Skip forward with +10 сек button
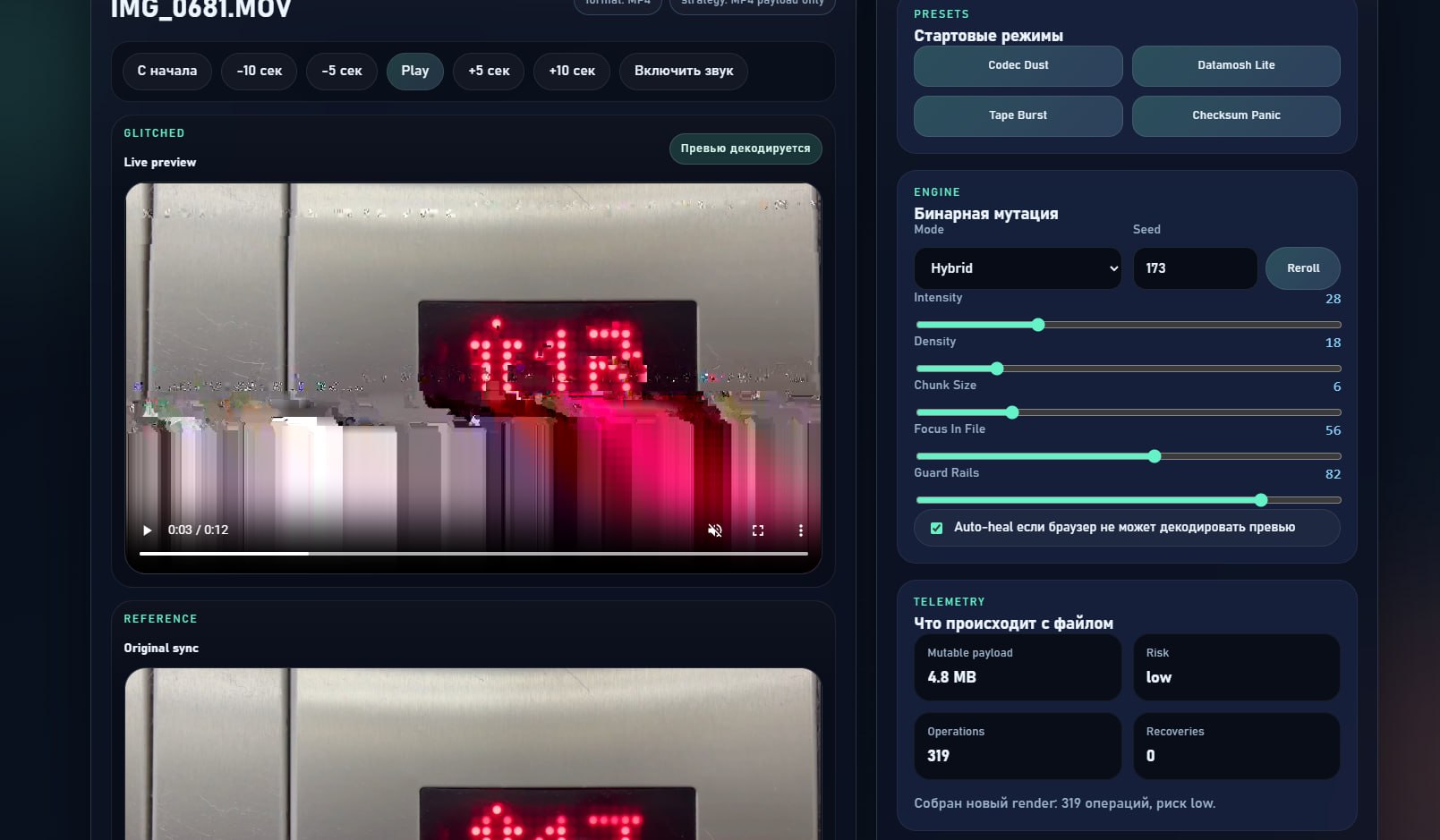Screen dimensions: 1440x840 (x=572, y=72)
